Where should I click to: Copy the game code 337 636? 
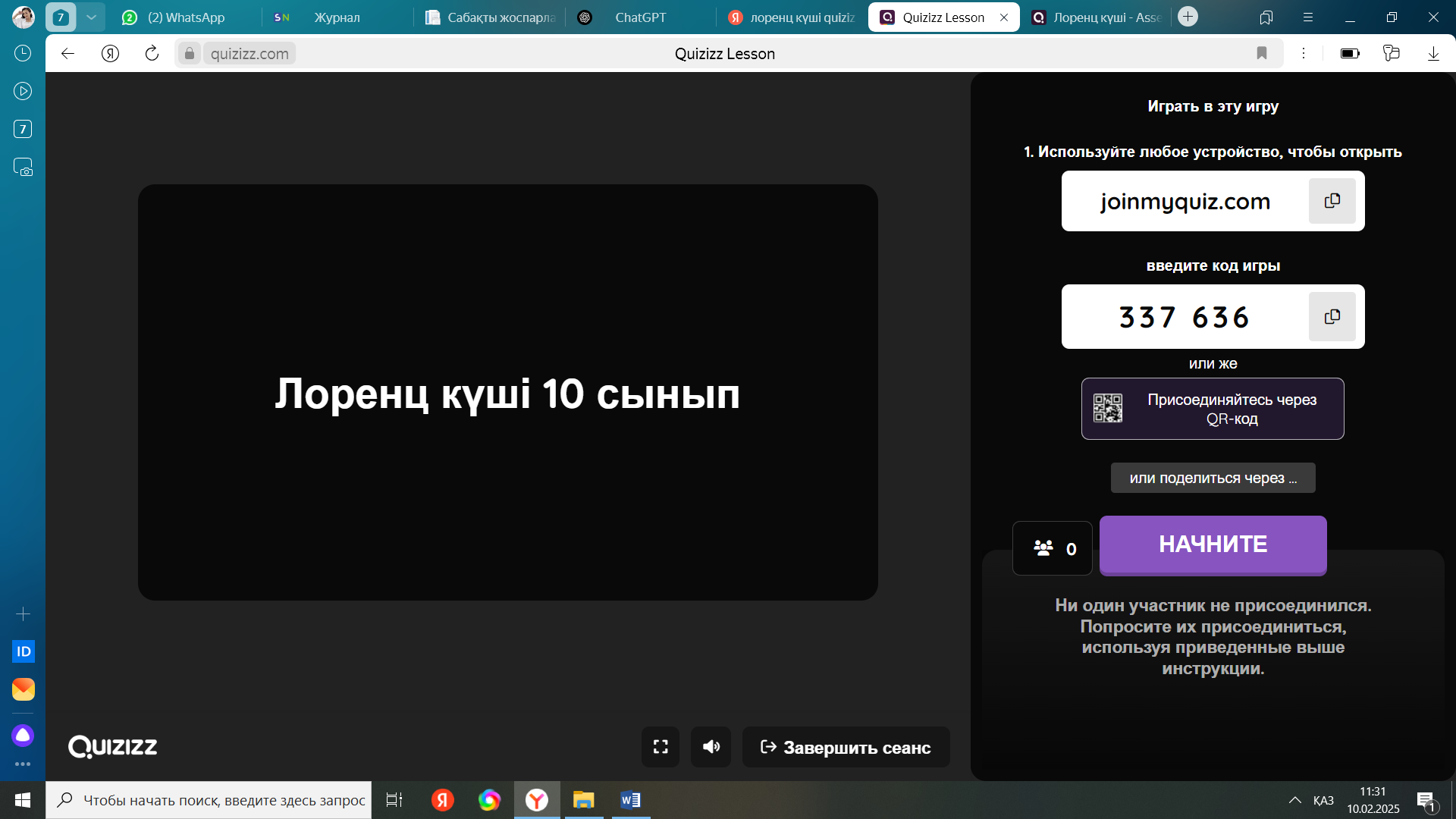(x=1332, y=316)
